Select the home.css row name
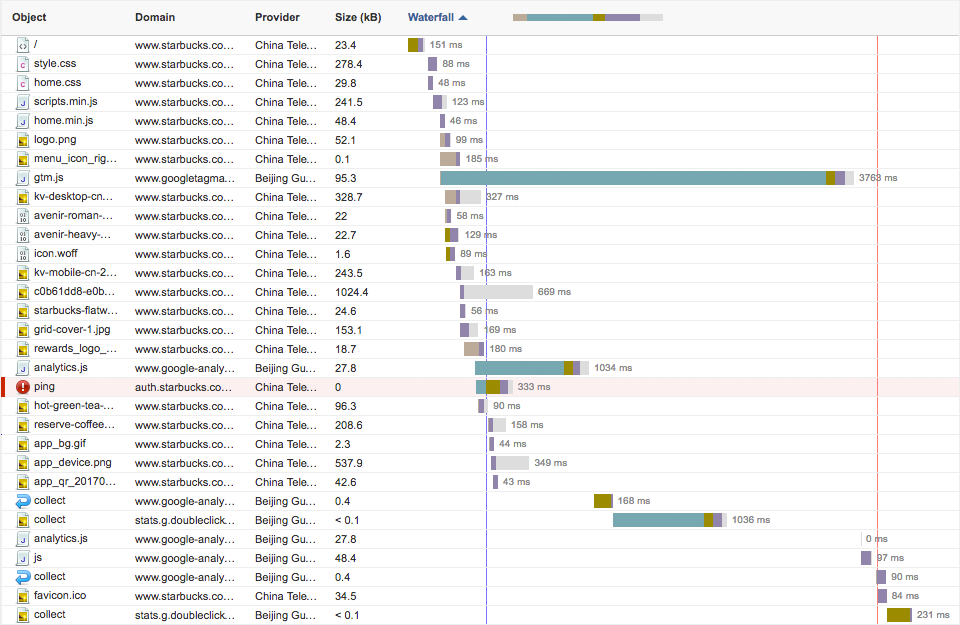Screen dimensions: 960x625 pos(57,83)
